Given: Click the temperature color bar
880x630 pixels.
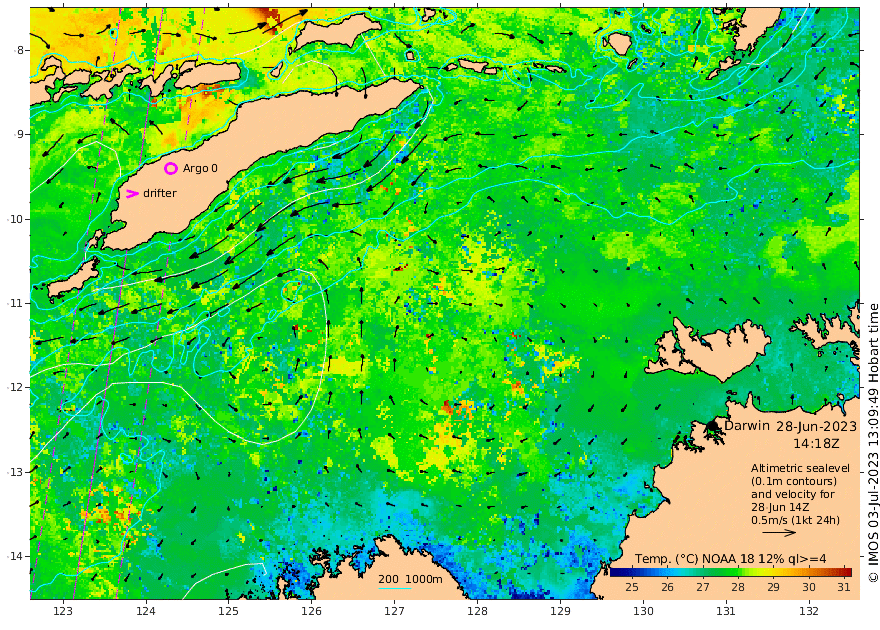Looking at the screenshot, I should (x=731, y=572).
